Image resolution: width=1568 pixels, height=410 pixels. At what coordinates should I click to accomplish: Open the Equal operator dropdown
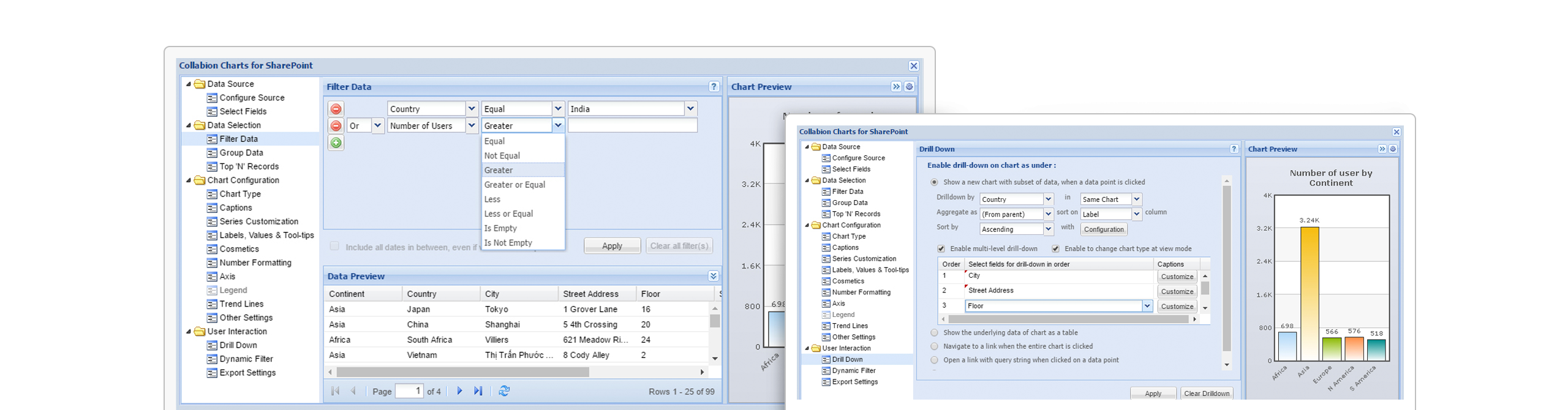(558, 109)
